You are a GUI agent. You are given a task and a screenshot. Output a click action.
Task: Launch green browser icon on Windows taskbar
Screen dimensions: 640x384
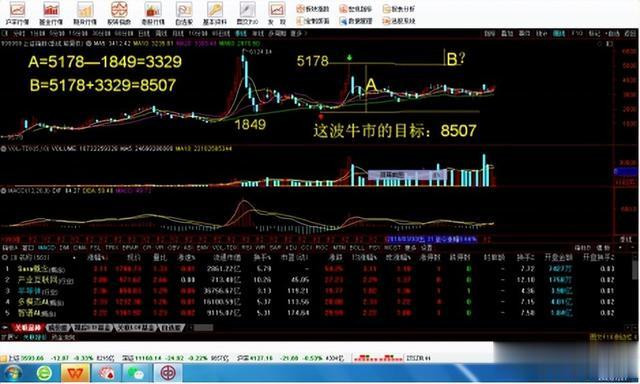[44, 373]
